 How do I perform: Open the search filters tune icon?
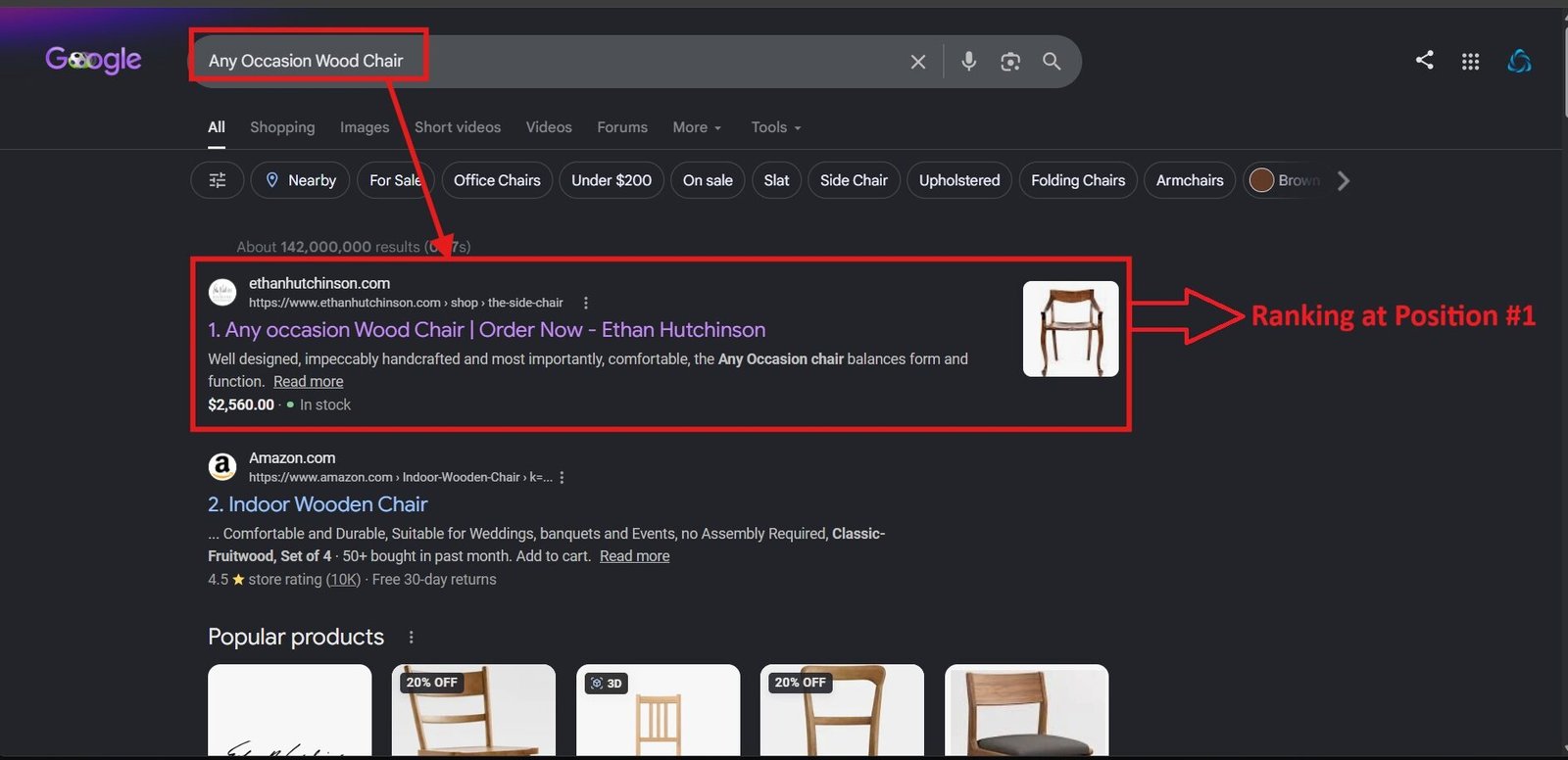218,180
